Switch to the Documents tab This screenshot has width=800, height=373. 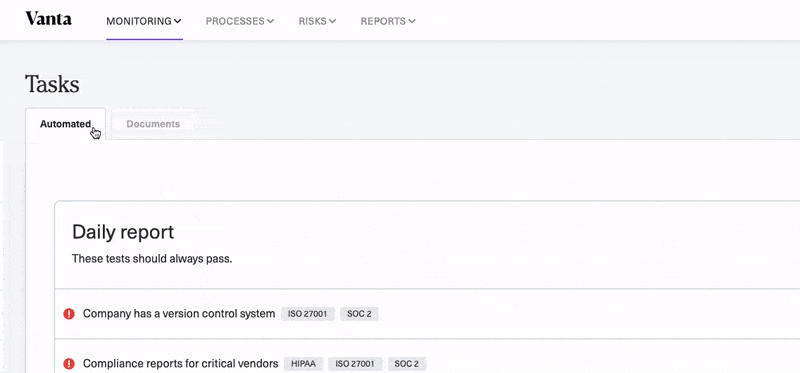click(153, 124)
